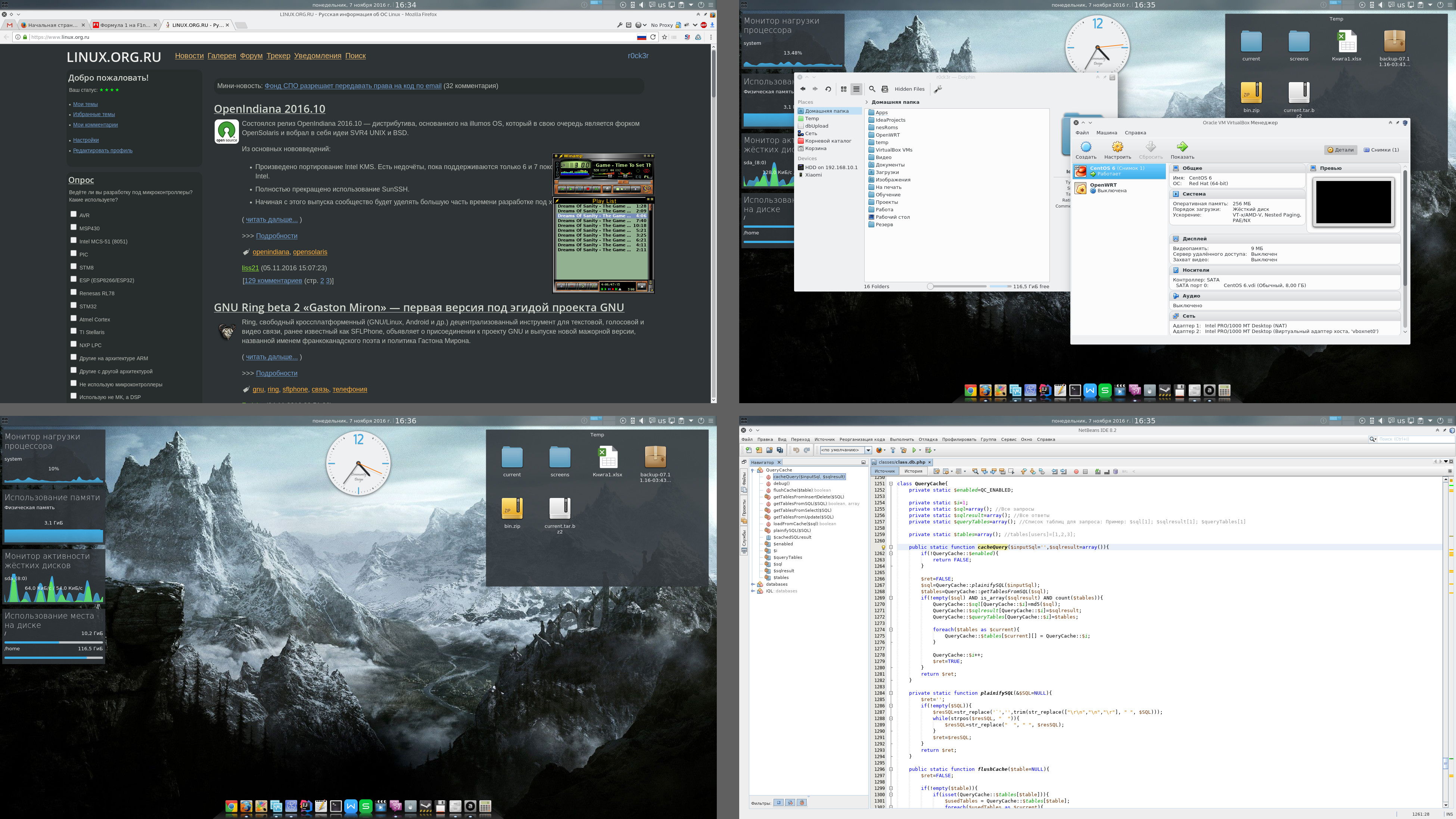Run project with green play icon in NetBeans
This screenshot has height=819, width=1456.
[914, 451]
